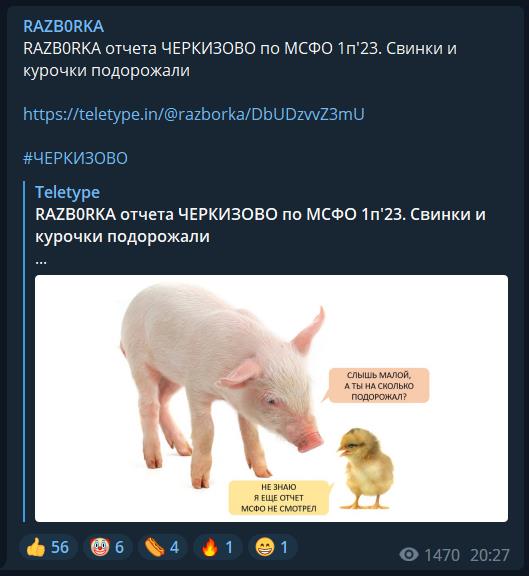
Task: Click the thumbs-up reaction with 56
Action: coord(48,547)
